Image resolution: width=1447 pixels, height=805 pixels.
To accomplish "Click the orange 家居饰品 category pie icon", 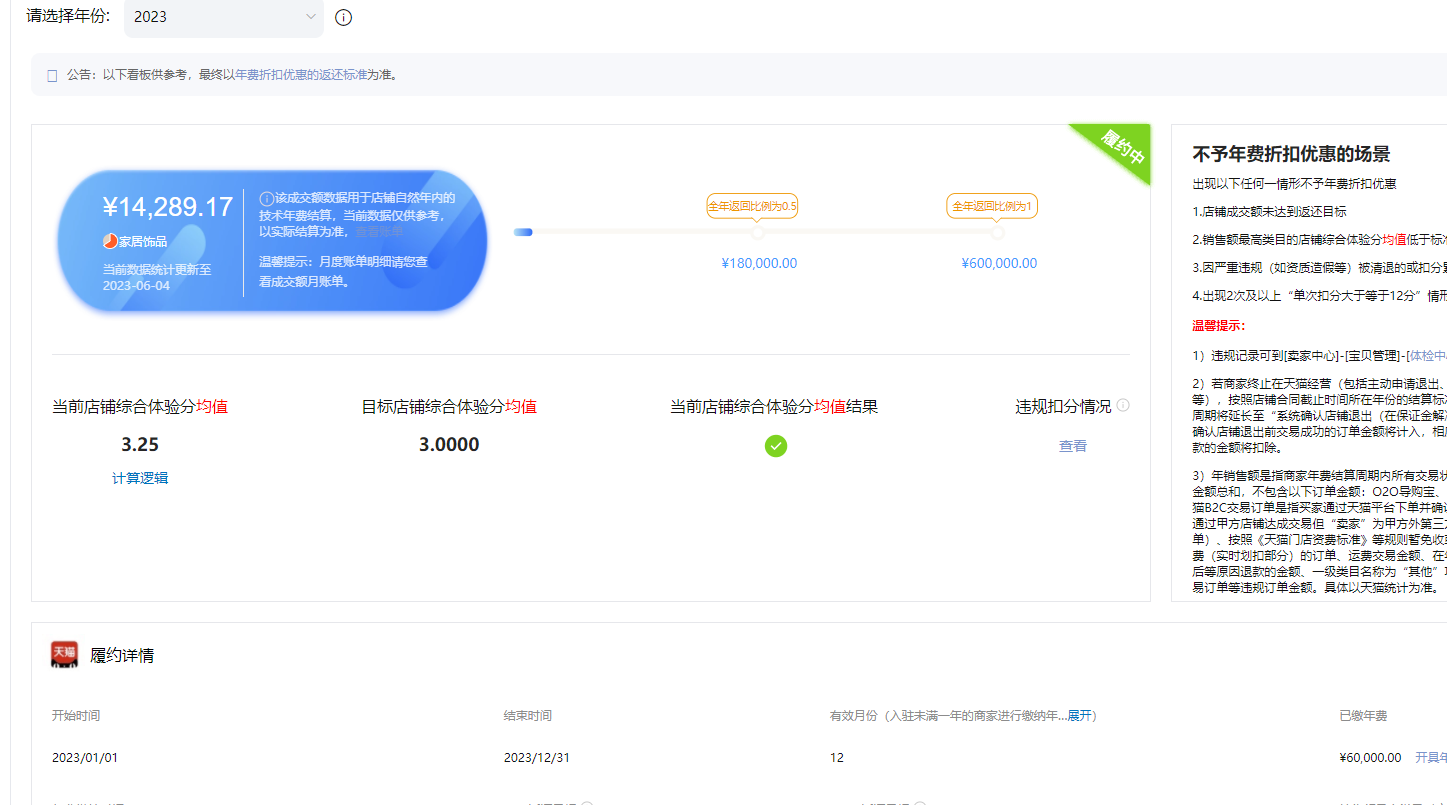I will click(110, 241).
